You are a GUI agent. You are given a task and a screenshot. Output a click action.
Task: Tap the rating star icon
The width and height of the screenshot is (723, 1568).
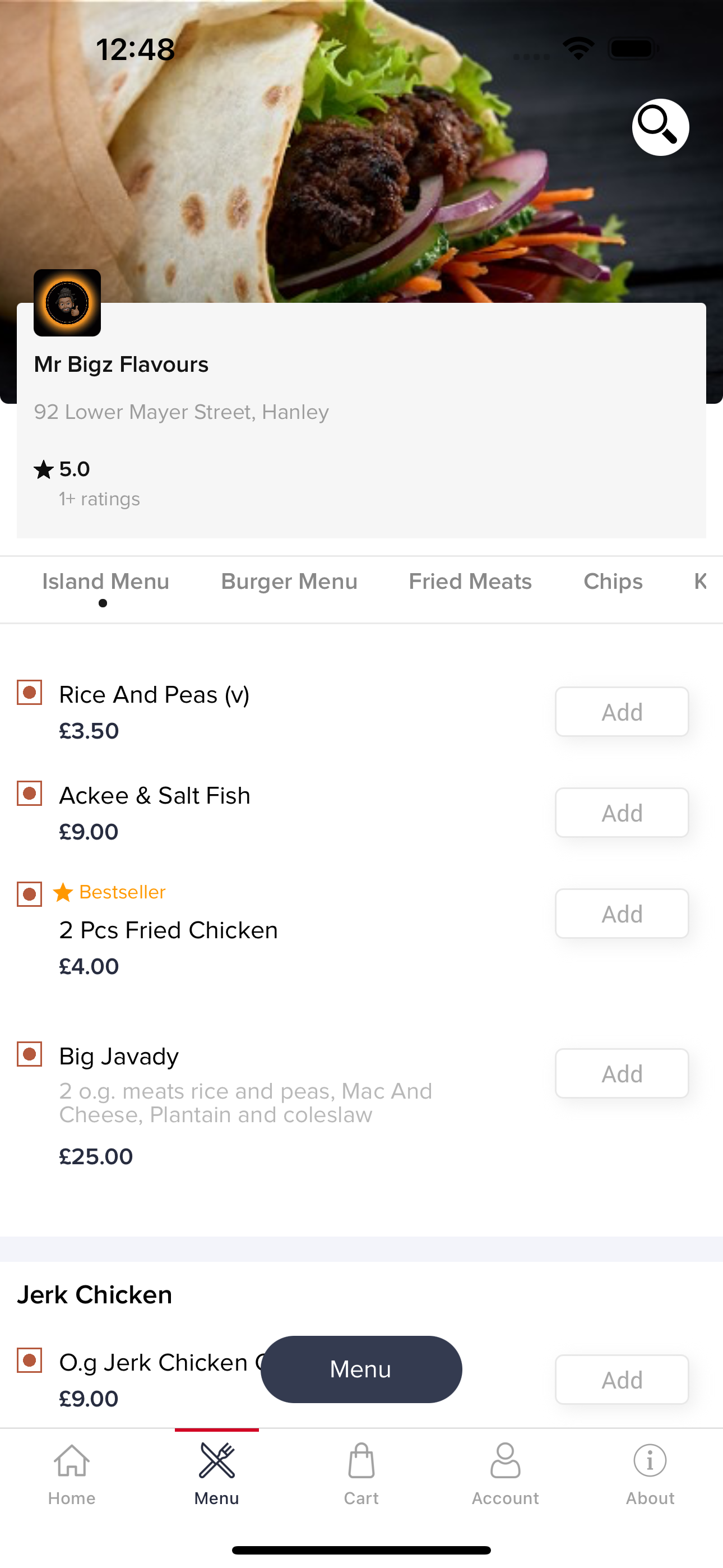[x=44, y=469]
